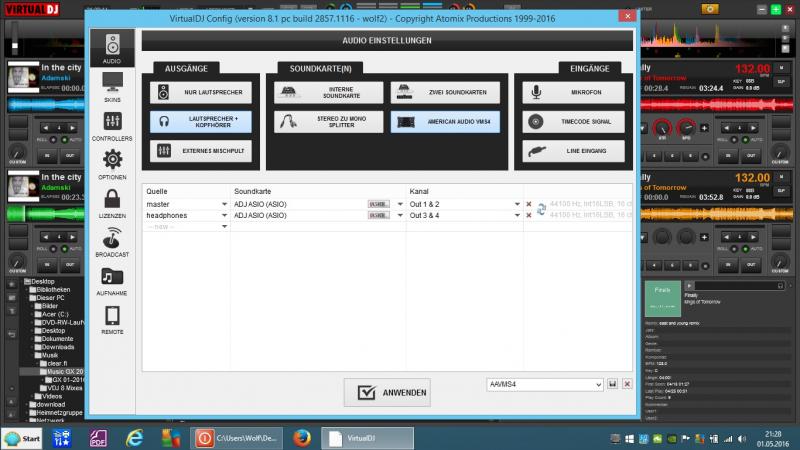Select Lautsprecher + Kopfhörer output
800x450 pixels.
click(x=201, y=122)
